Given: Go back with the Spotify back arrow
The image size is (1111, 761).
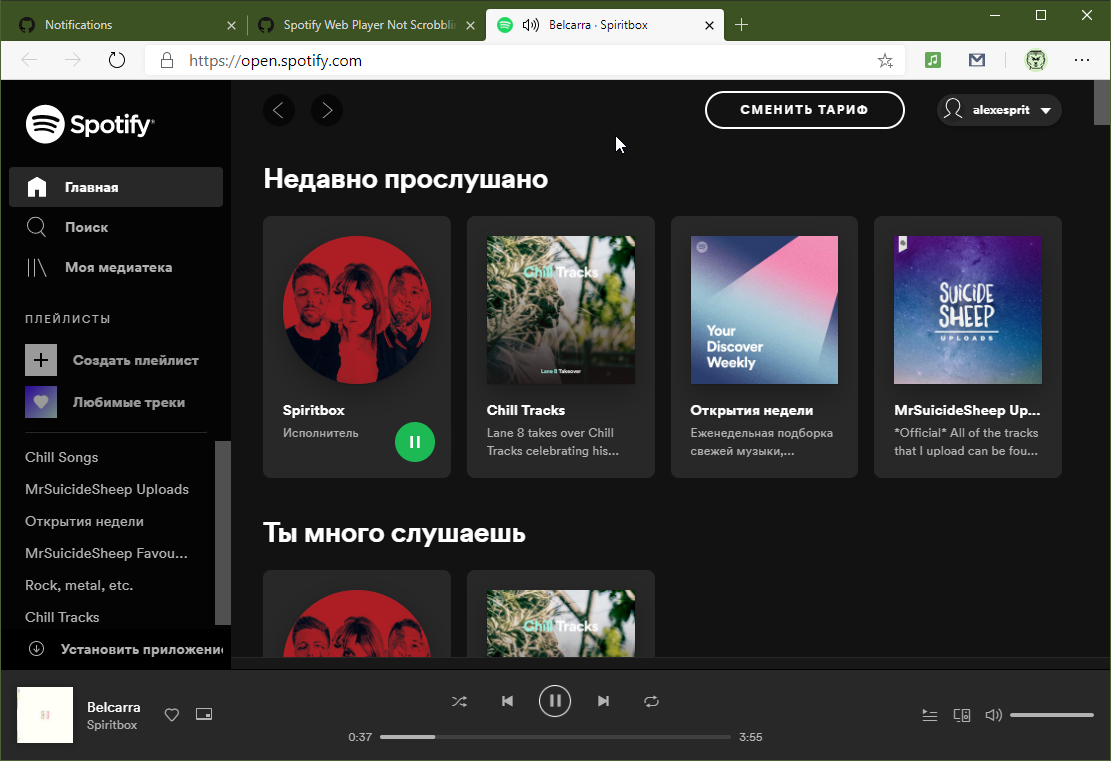Looking at the screenshot, I should [279, 111].
